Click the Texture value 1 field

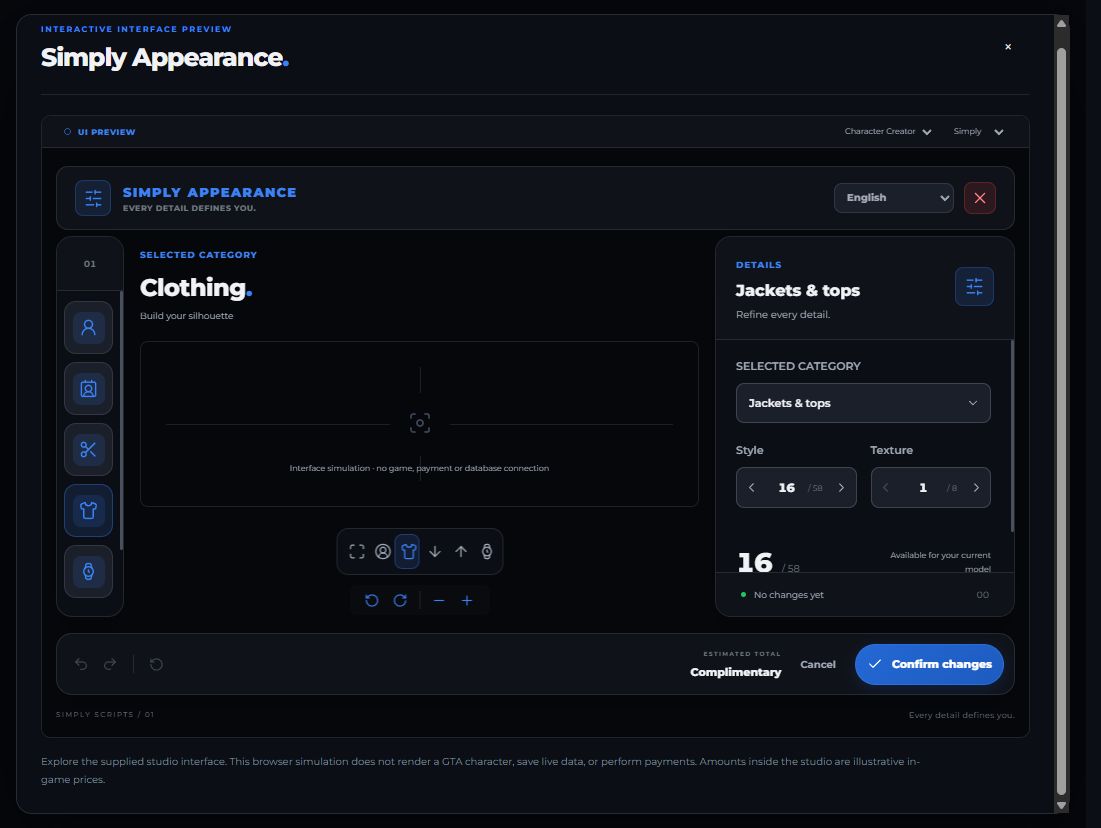coord(923,487)
